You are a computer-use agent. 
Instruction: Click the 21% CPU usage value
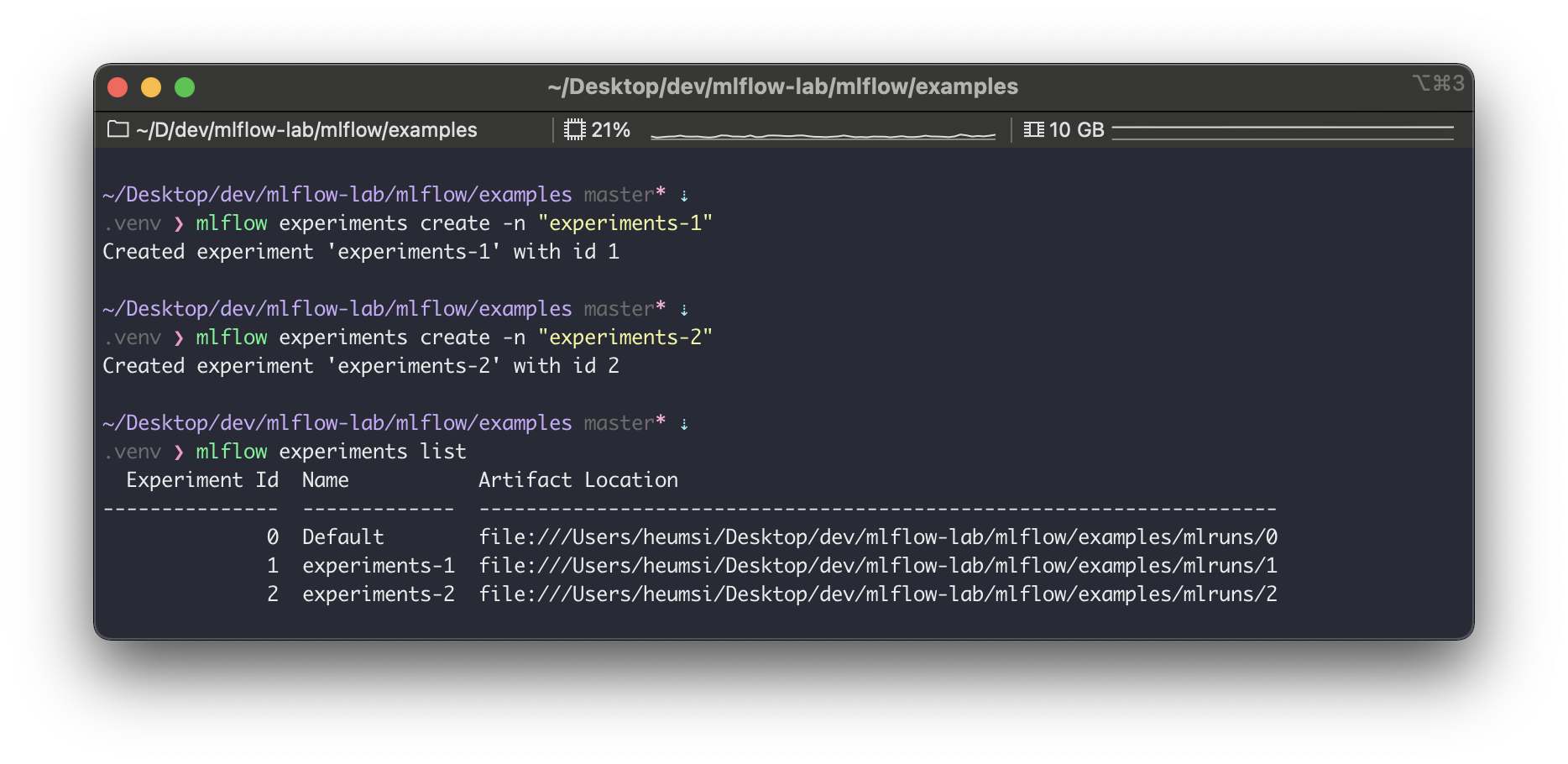(611, 130)
